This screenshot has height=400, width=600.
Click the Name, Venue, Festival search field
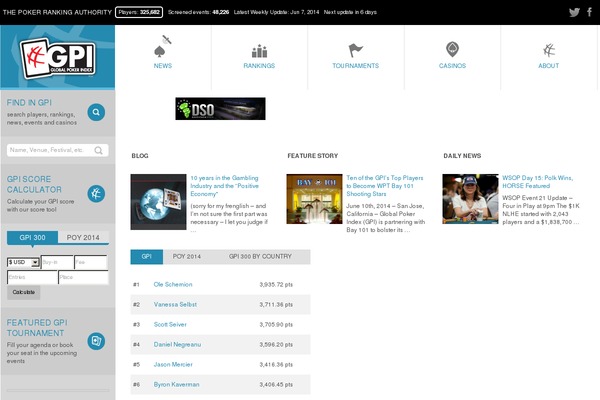click(57, 150)
